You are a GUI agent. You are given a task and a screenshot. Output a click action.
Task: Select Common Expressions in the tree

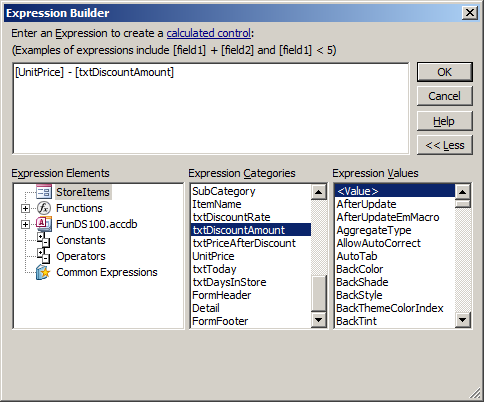[107, 272]
